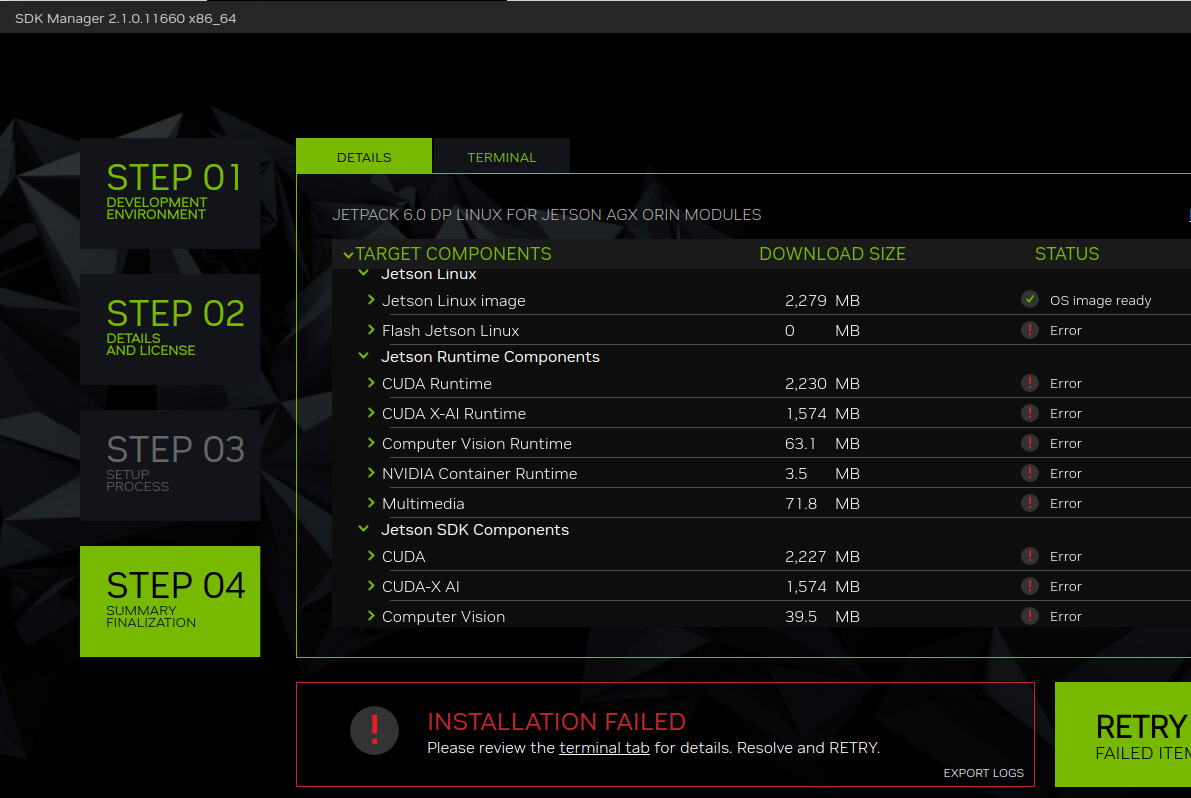Click RETRY FAILED ITEMS button
The image size is (1191, 798).
(x=1140, y=735)
